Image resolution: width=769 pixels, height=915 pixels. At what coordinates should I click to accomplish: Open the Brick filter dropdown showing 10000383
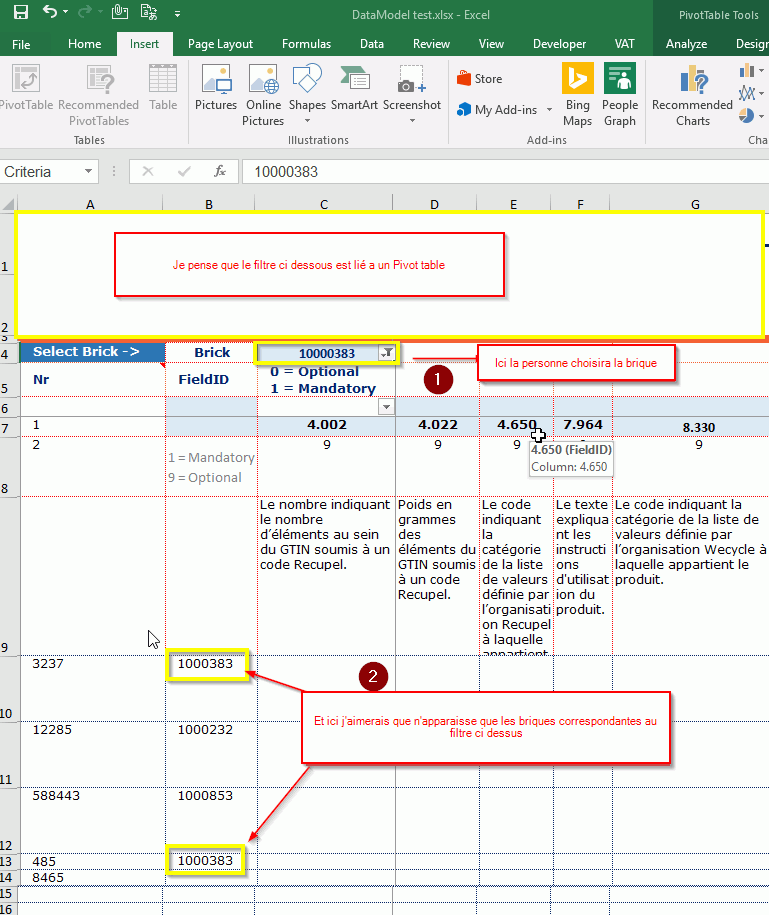[x=386, y=353]
